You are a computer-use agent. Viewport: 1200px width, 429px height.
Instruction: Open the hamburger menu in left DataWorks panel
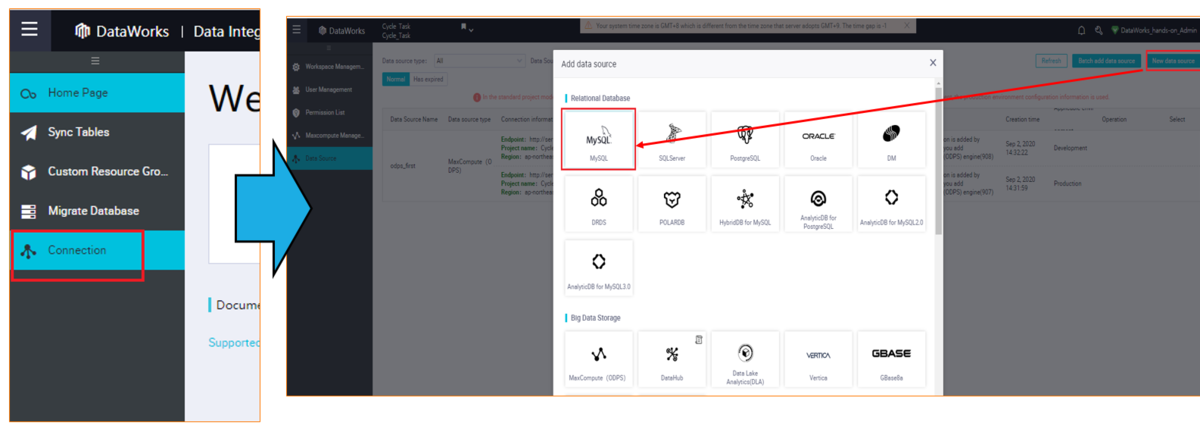pyautogui.click(x=30, y=30)
